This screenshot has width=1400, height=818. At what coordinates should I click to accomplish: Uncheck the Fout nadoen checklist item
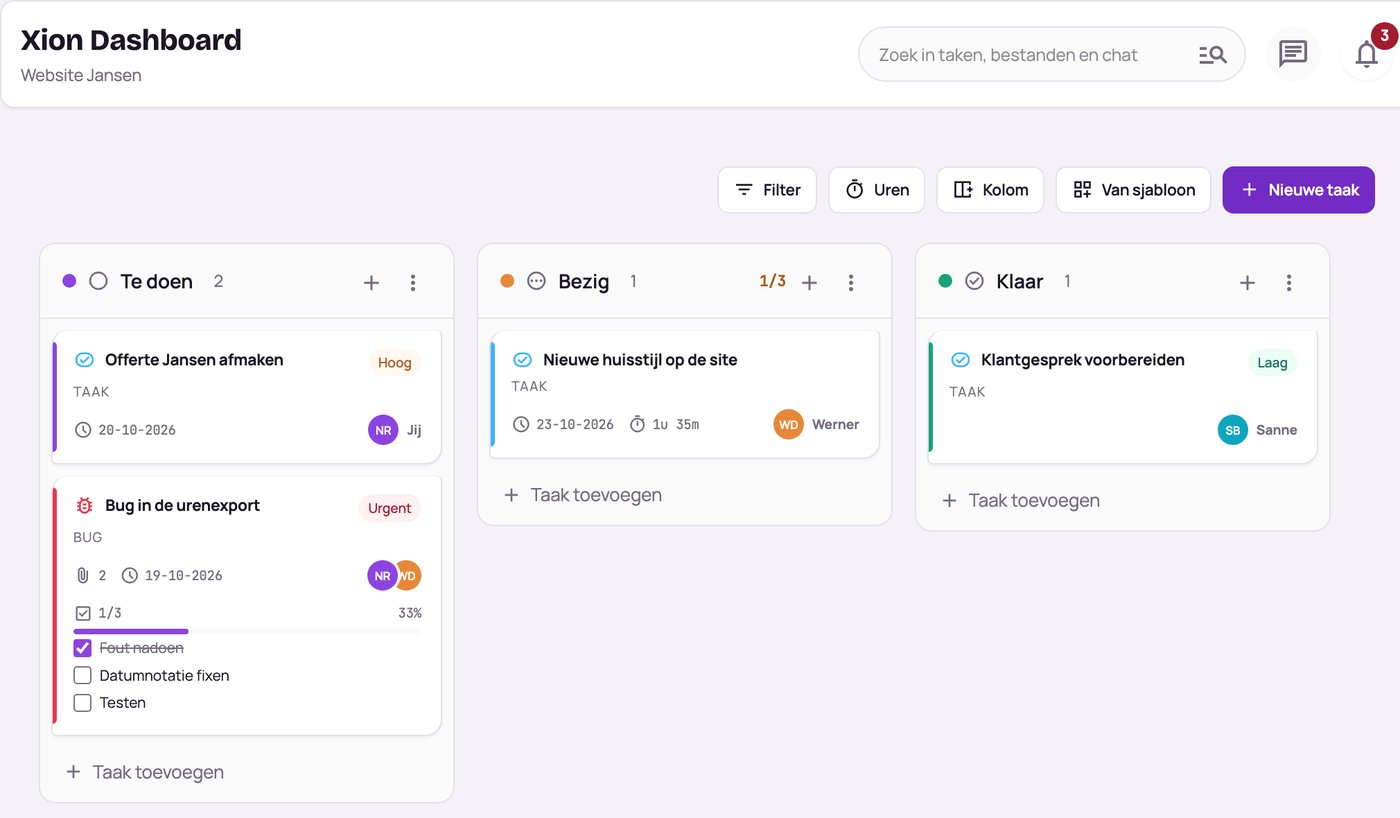click(83, 648)
